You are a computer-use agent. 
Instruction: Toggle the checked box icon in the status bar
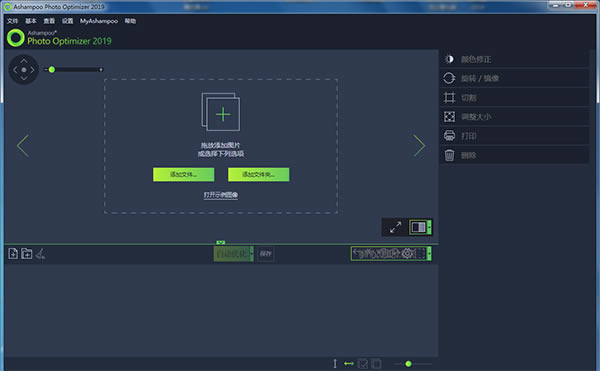click(x=363, y=363)
